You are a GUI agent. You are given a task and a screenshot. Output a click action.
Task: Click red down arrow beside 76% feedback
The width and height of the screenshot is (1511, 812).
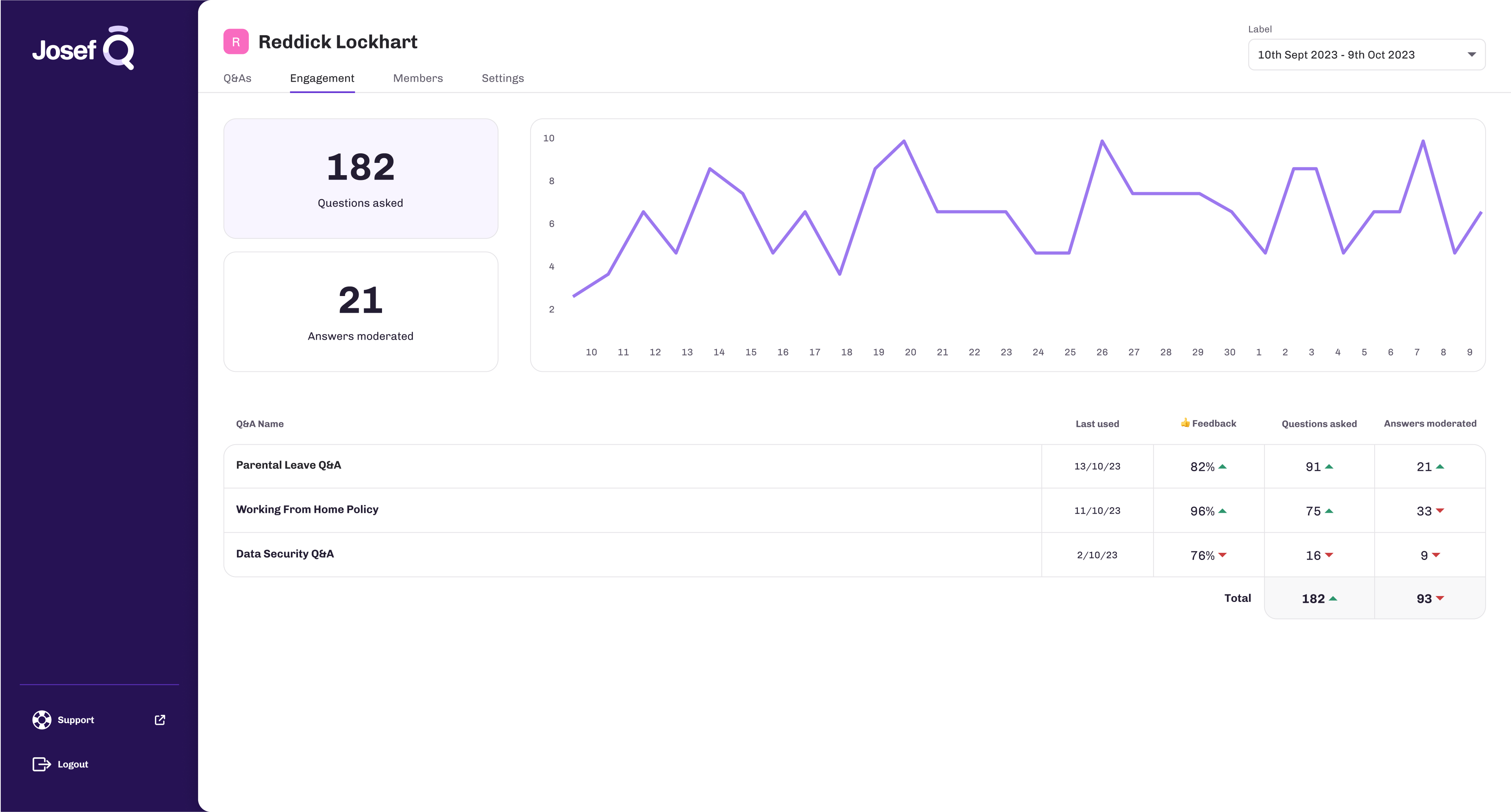click(1223, 555)
